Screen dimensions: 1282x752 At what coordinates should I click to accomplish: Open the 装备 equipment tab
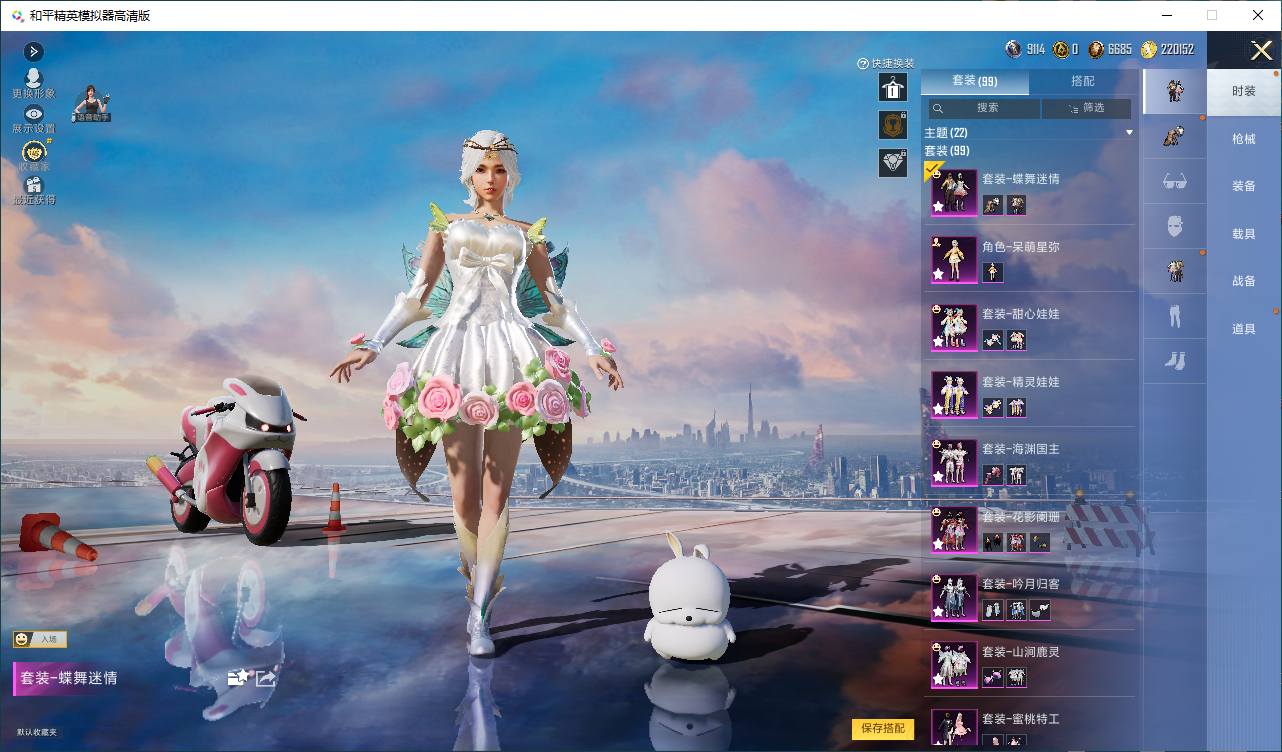coord(1244,186)
